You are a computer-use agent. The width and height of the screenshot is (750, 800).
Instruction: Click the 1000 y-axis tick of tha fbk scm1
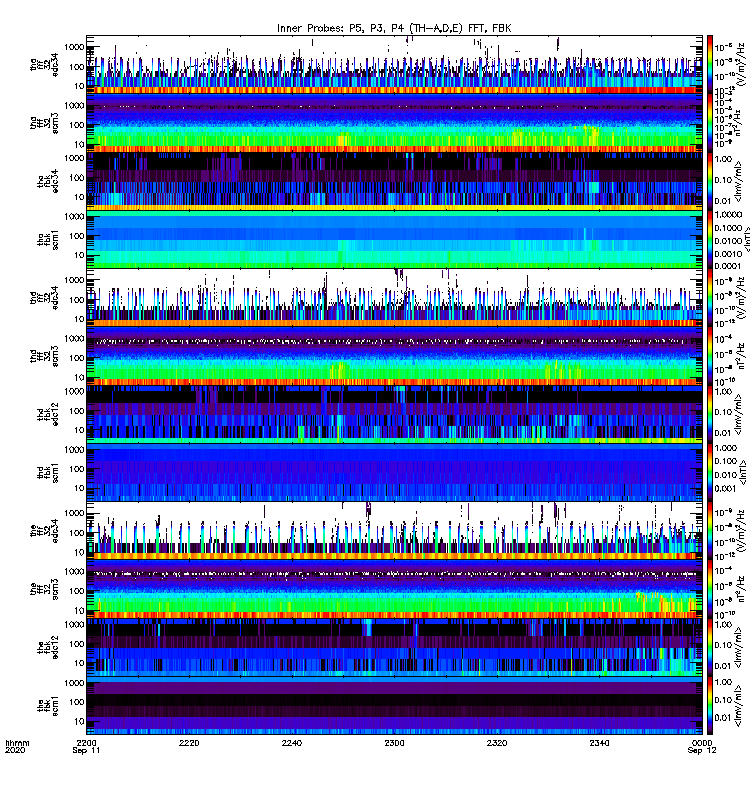click(x=74, y=217)
